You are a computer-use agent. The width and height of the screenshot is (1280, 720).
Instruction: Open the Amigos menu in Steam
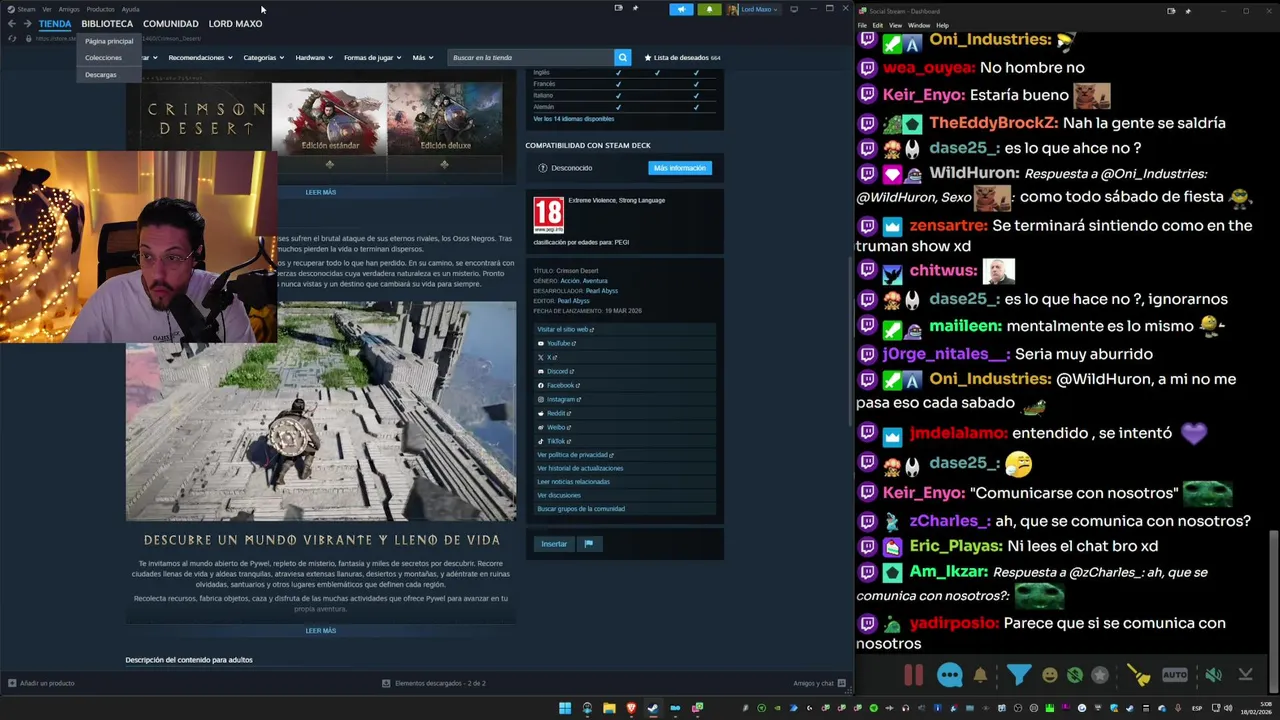69,9
